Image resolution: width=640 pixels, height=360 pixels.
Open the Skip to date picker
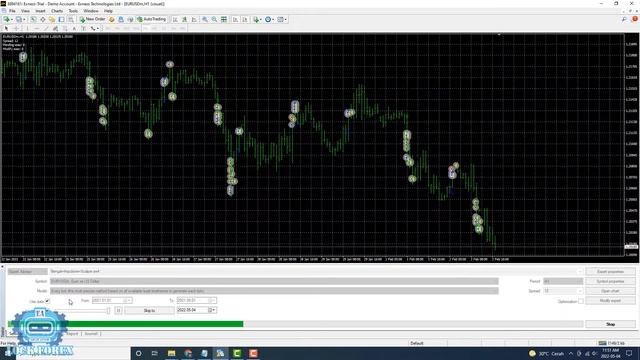[196, 310]
